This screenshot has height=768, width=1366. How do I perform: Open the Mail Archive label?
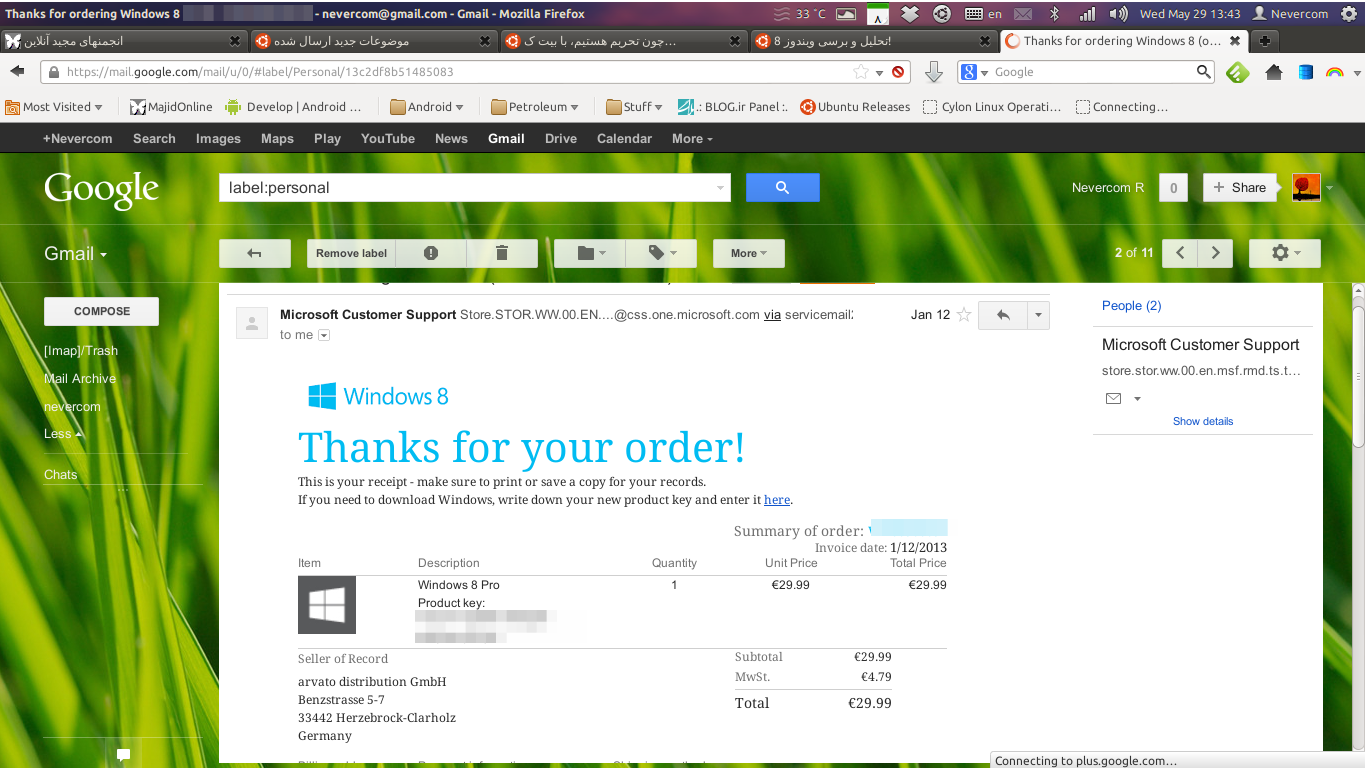pos(80,379)
